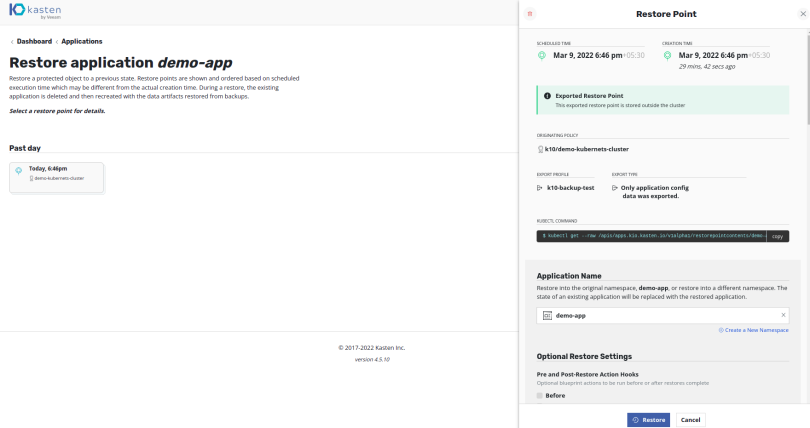Open Applications breadcrumb link
This screenshot has height=428, width=810.
82,41
